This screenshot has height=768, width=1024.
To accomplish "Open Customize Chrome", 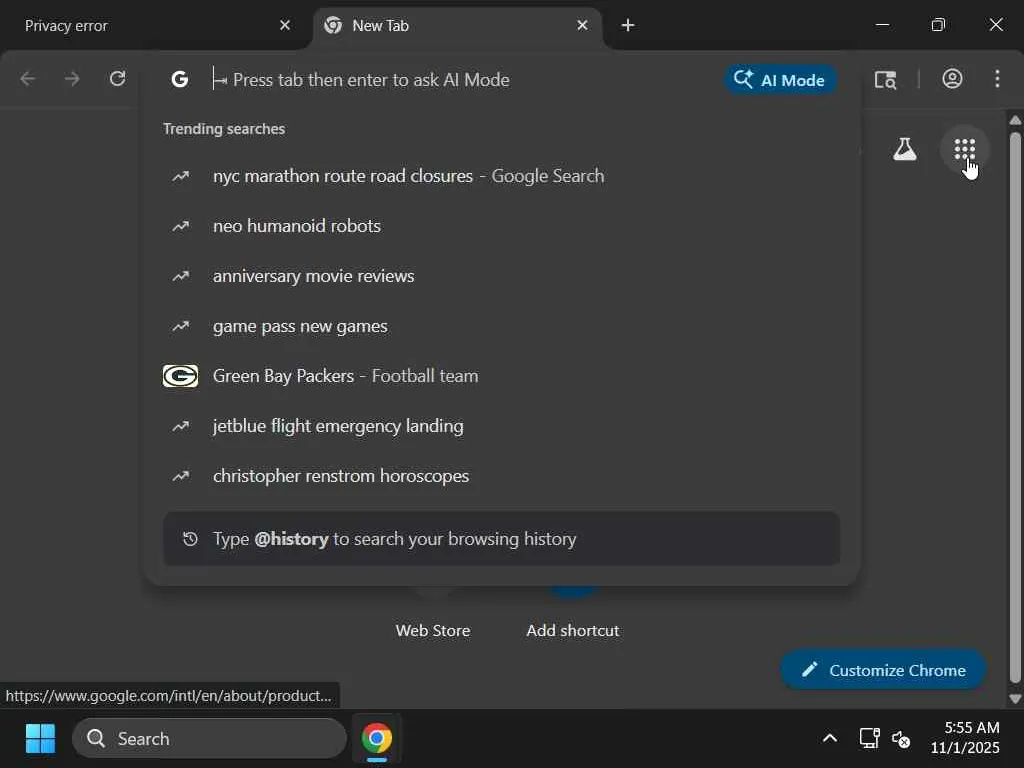I will [x=883, y=670].
